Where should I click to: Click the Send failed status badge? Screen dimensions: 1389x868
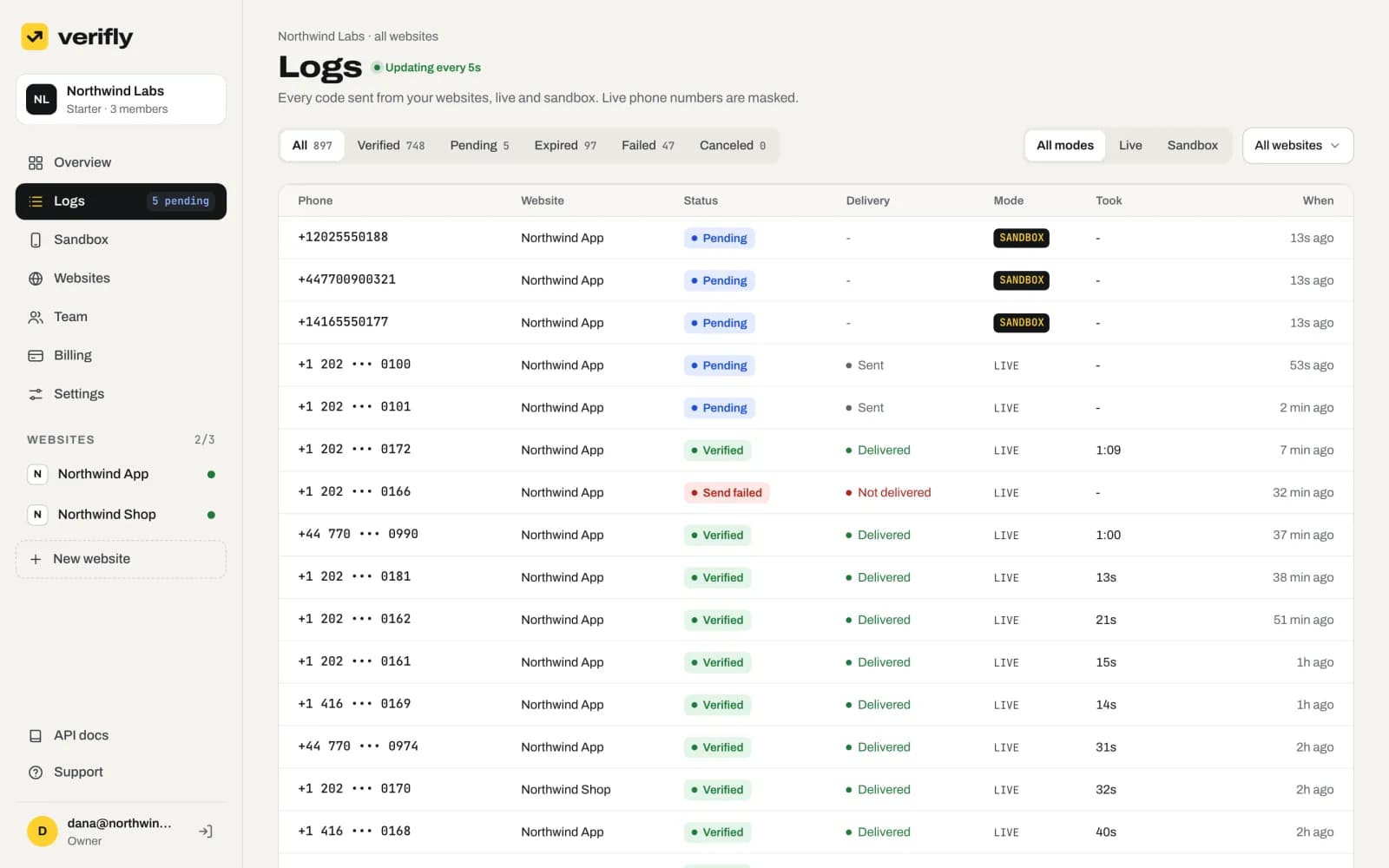[727, 493]
